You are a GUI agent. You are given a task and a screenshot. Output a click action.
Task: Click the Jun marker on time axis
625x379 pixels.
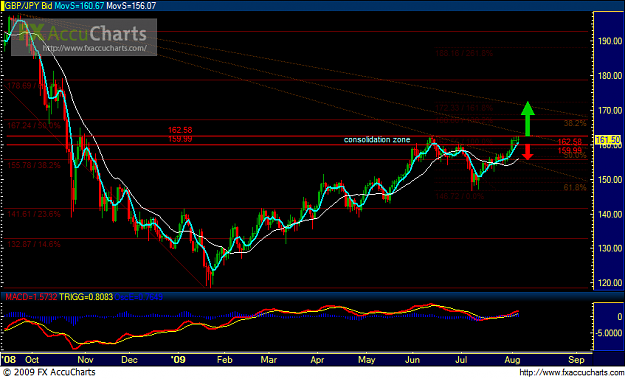tap(413, 360)
